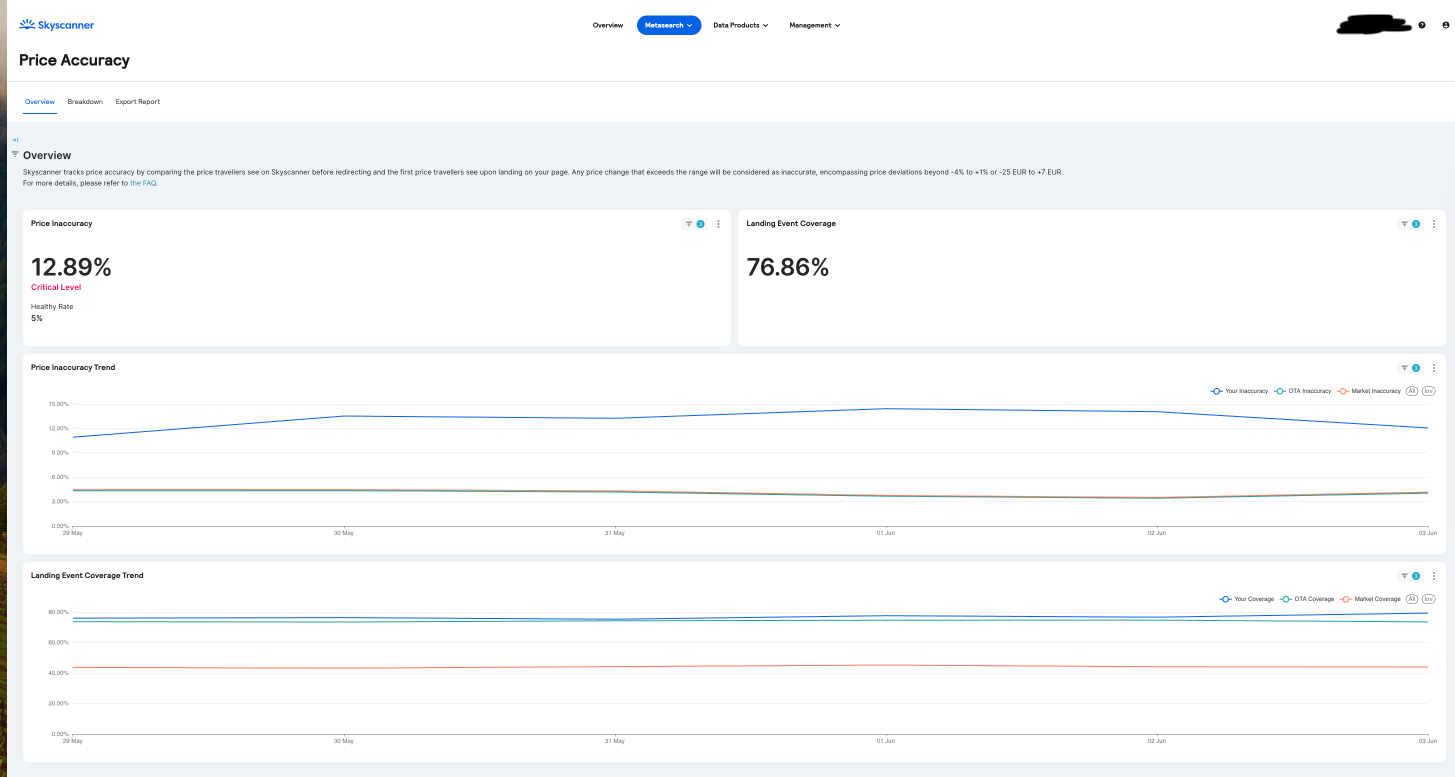Click the 76.86% landing coverage value

pos(788,267)
